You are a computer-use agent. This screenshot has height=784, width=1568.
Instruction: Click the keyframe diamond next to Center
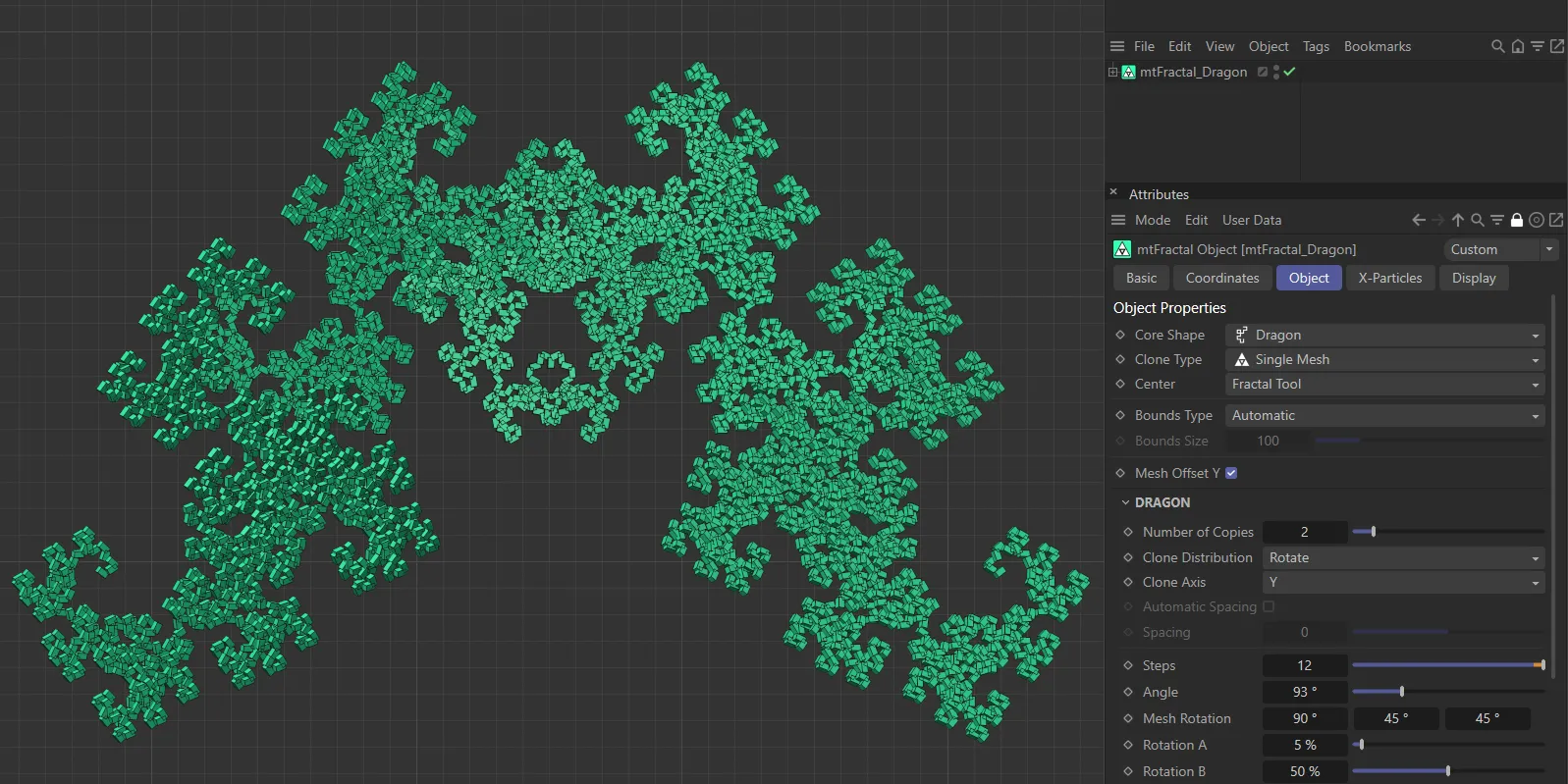coord(1120,384)
